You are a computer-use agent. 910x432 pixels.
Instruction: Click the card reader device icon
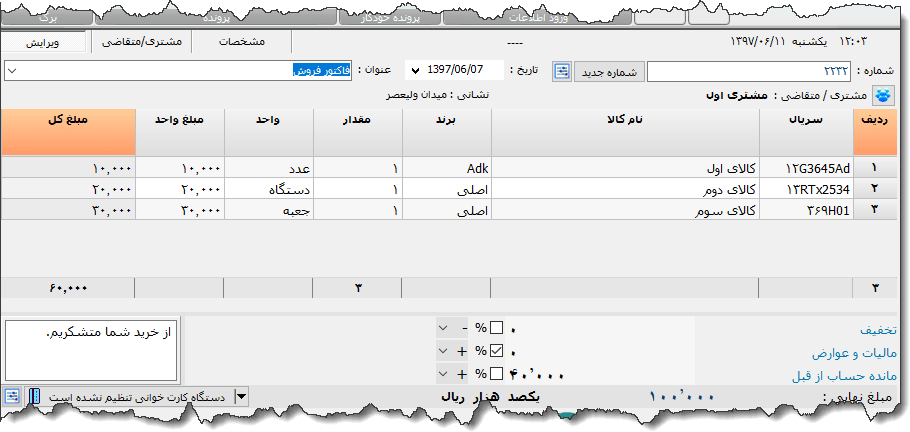click(x=35, y=397)
